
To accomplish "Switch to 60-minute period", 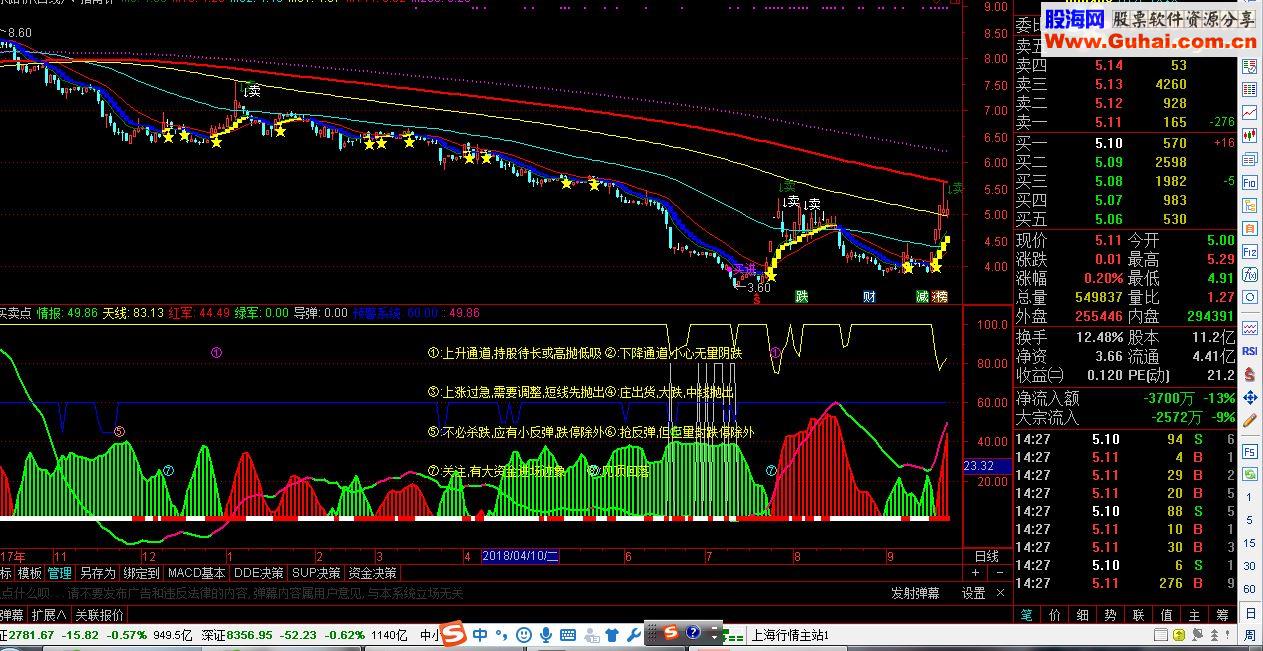I will [1249, 589].
